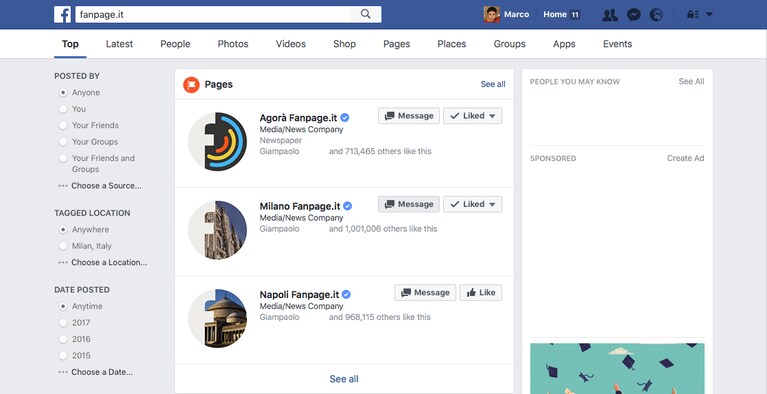Open Milano Fanpage.it profile picture
The image size is (767, 394).
(218, 230)
